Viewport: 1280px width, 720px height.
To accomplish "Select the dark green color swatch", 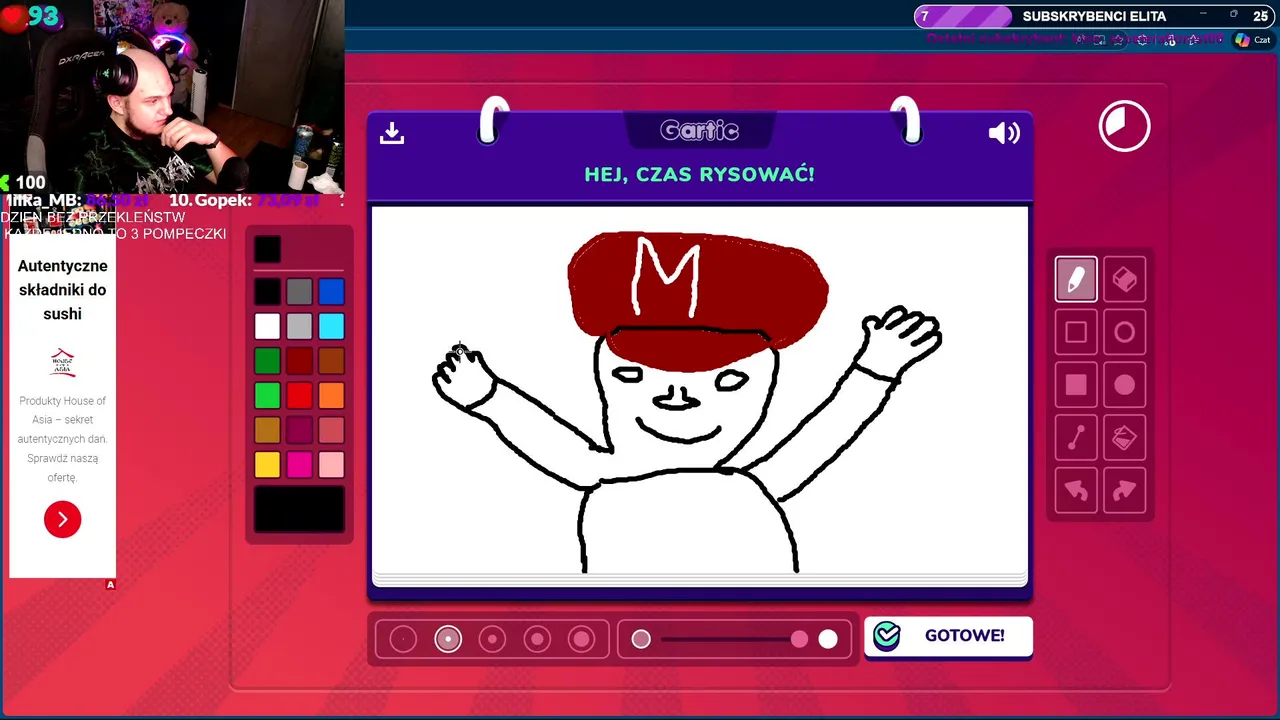I will tap(267, 361).
